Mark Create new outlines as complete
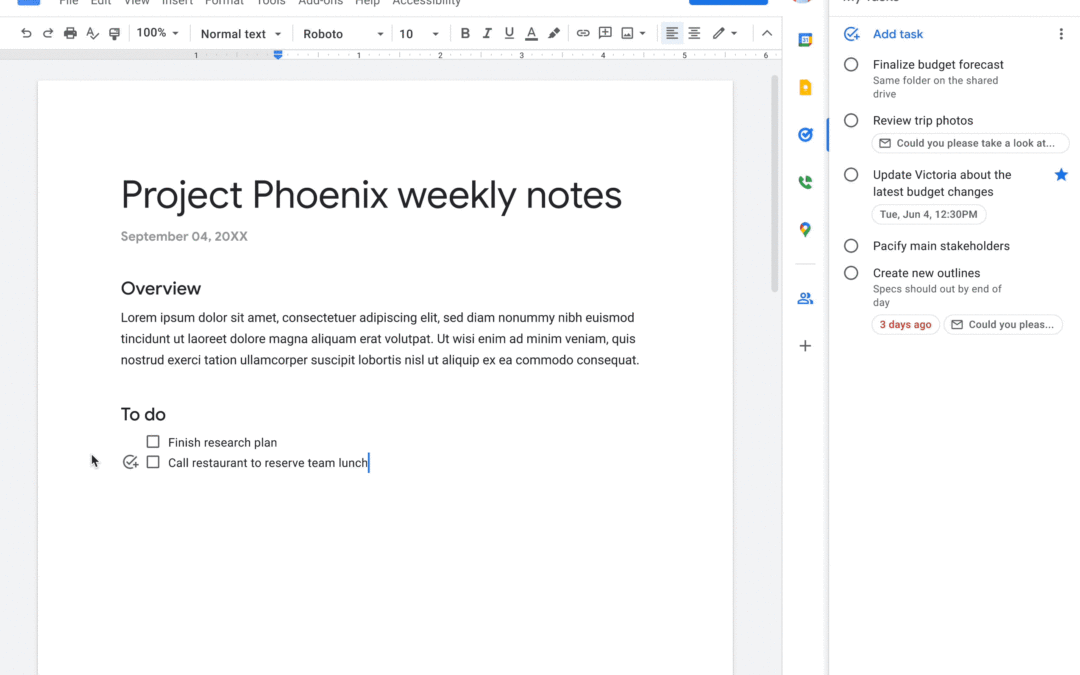The height and width of the screenshot is (675, 1080). pyautogui.click(x=851, y=273)
